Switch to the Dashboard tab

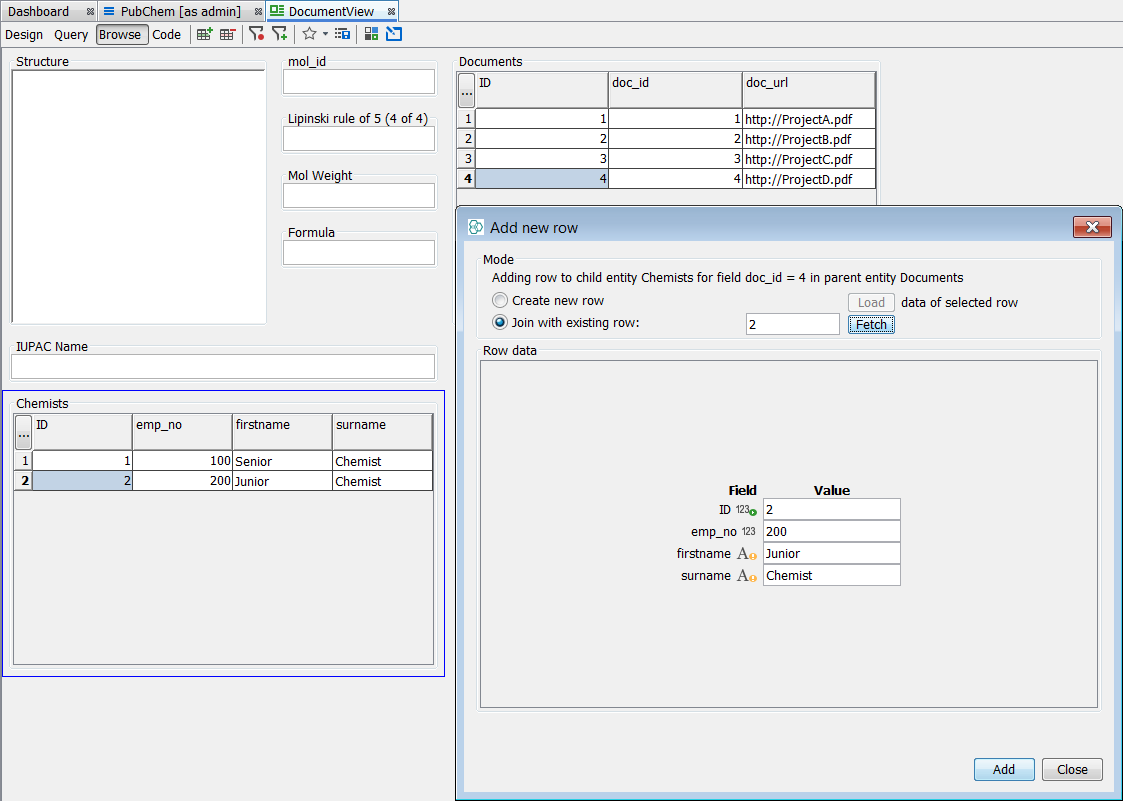point(40,11)
